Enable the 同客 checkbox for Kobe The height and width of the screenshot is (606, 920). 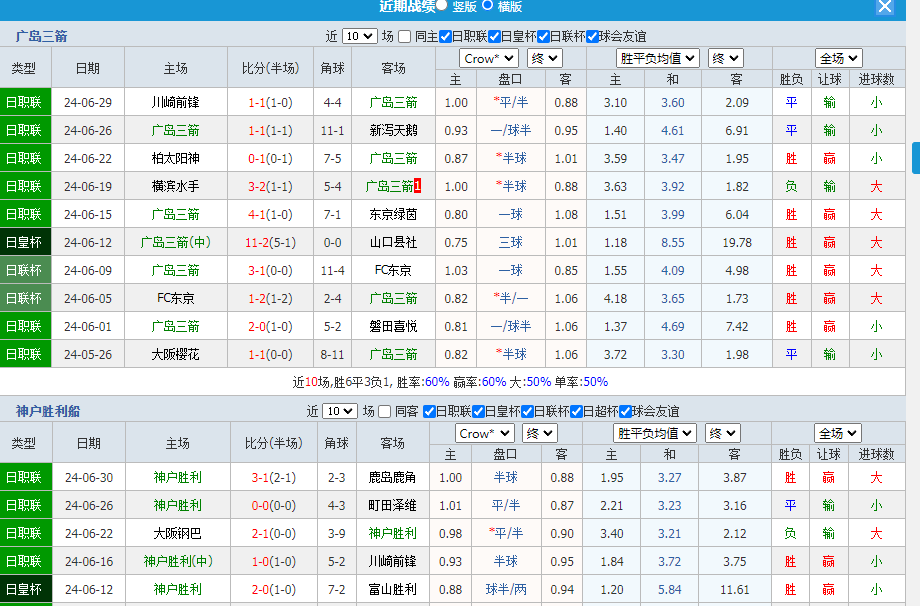coord(384,409)
